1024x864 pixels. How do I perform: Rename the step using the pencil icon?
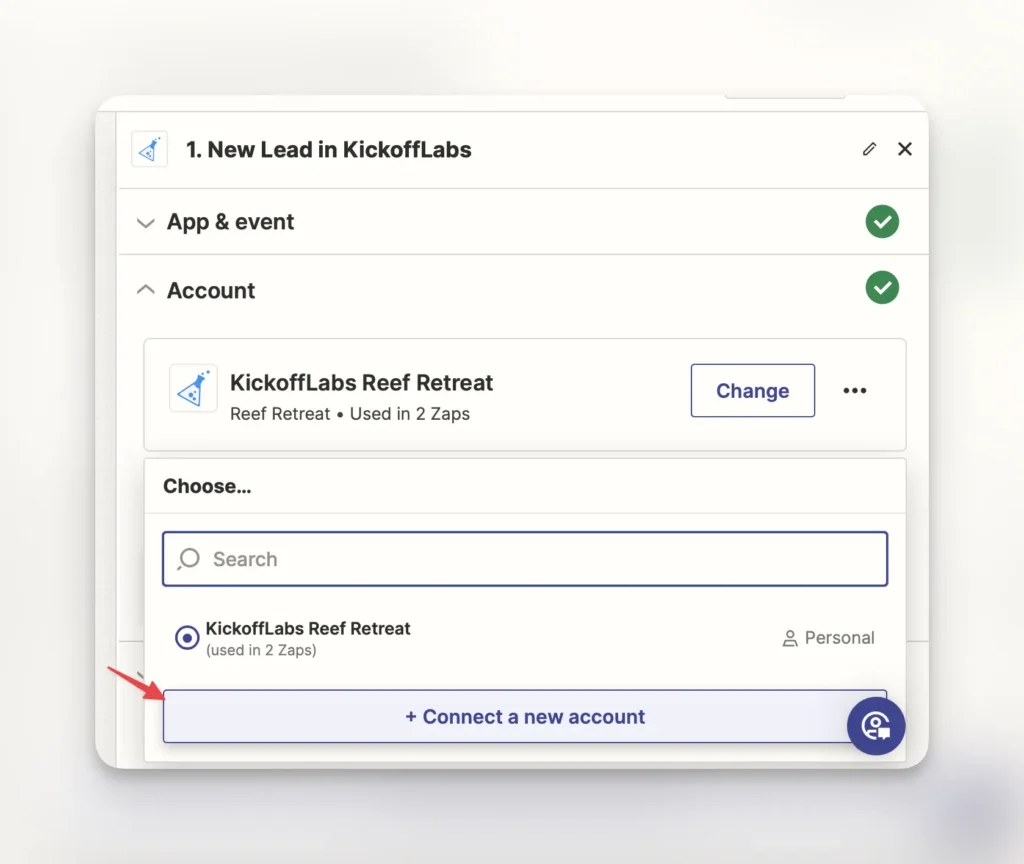869,150
